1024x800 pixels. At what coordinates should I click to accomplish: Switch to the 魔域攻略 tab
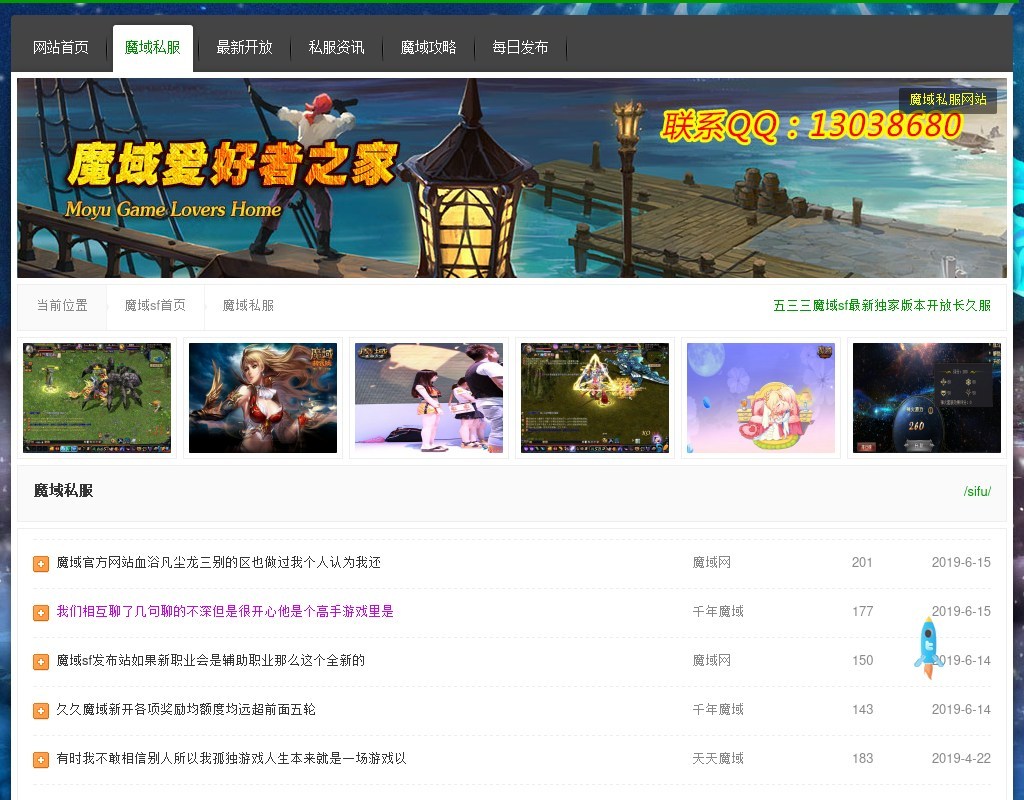click(428, 48)
